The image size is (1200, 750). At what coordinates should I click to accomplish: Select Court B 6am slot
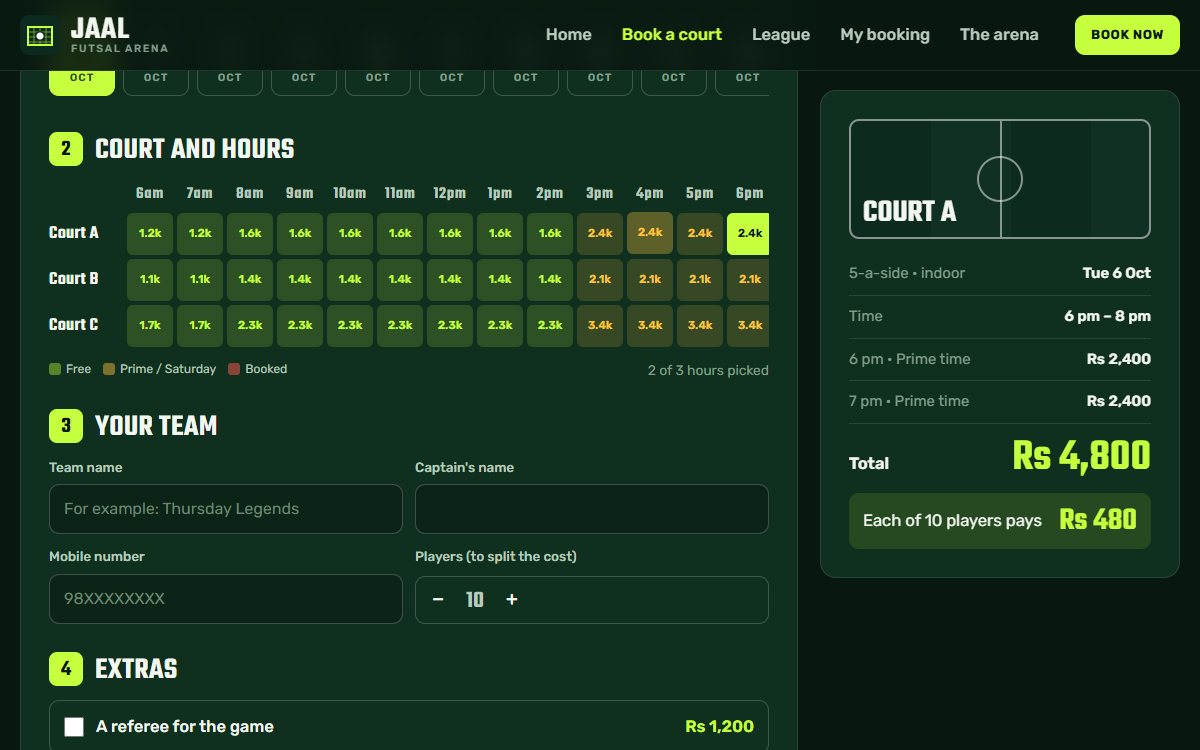coord(150,279)
